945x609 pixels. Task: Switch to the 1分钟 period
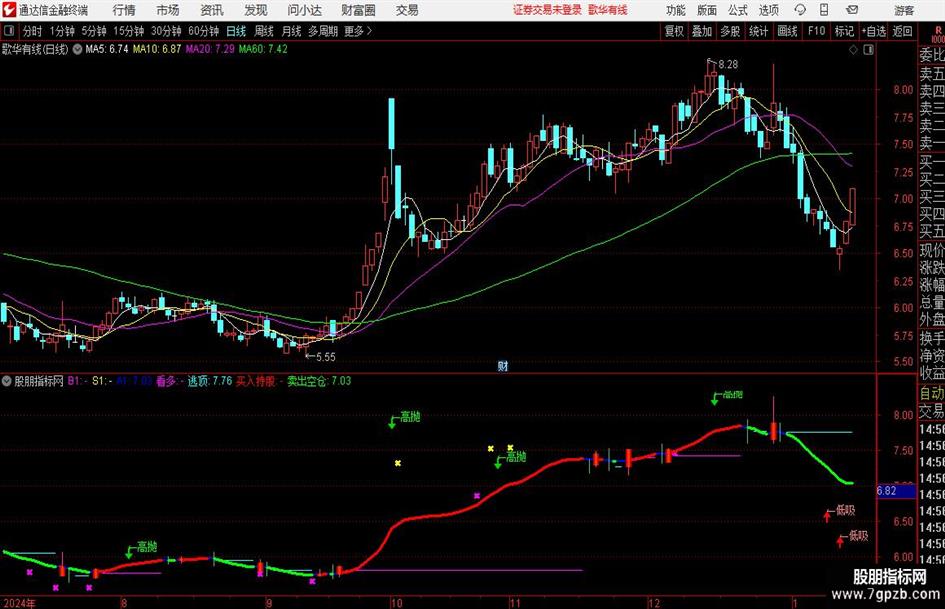[x=62, y=31]
